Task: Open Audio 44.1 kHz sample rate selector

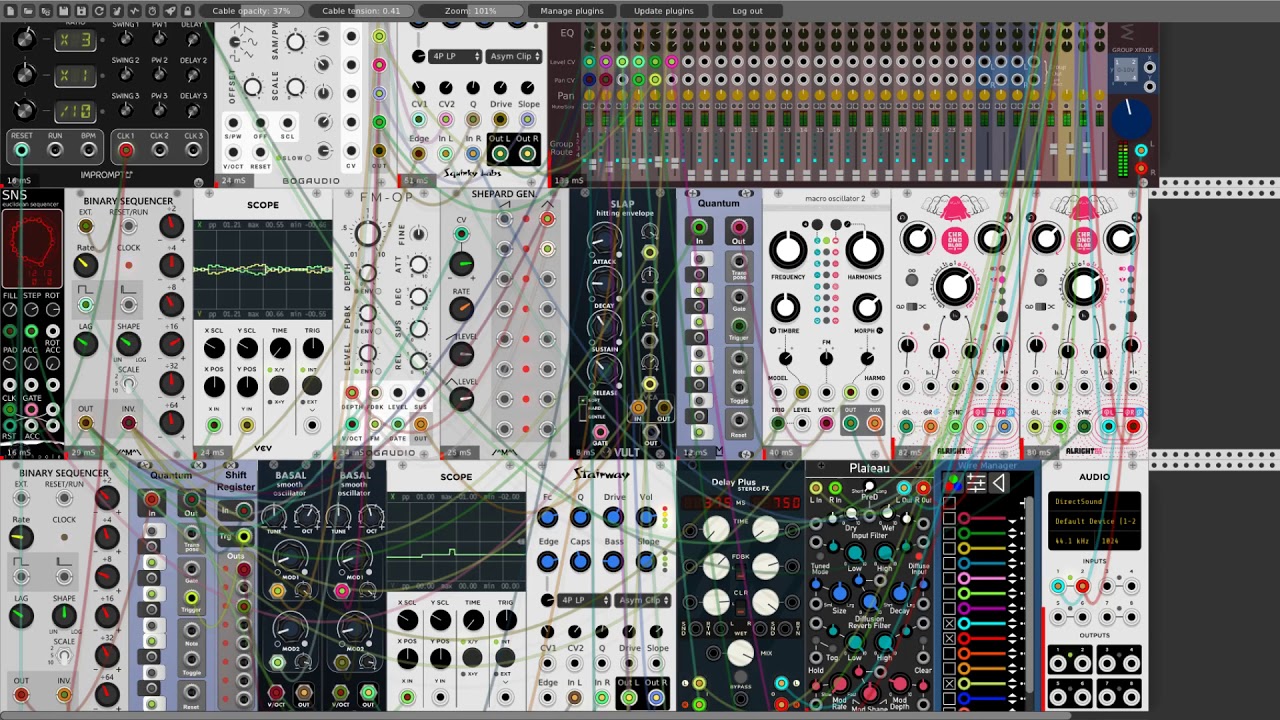Action: 1071,541
